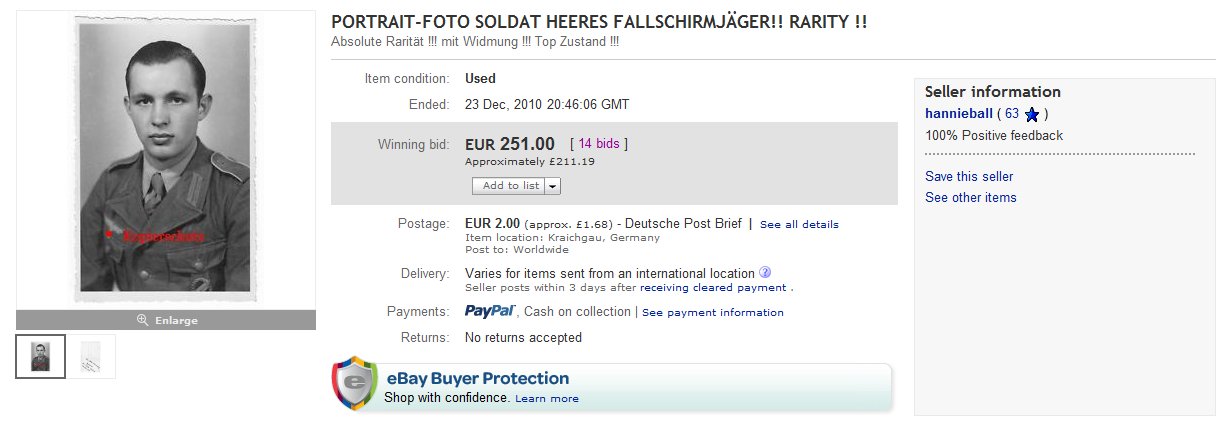Click the blue feedback star icon

[1032, 114]
